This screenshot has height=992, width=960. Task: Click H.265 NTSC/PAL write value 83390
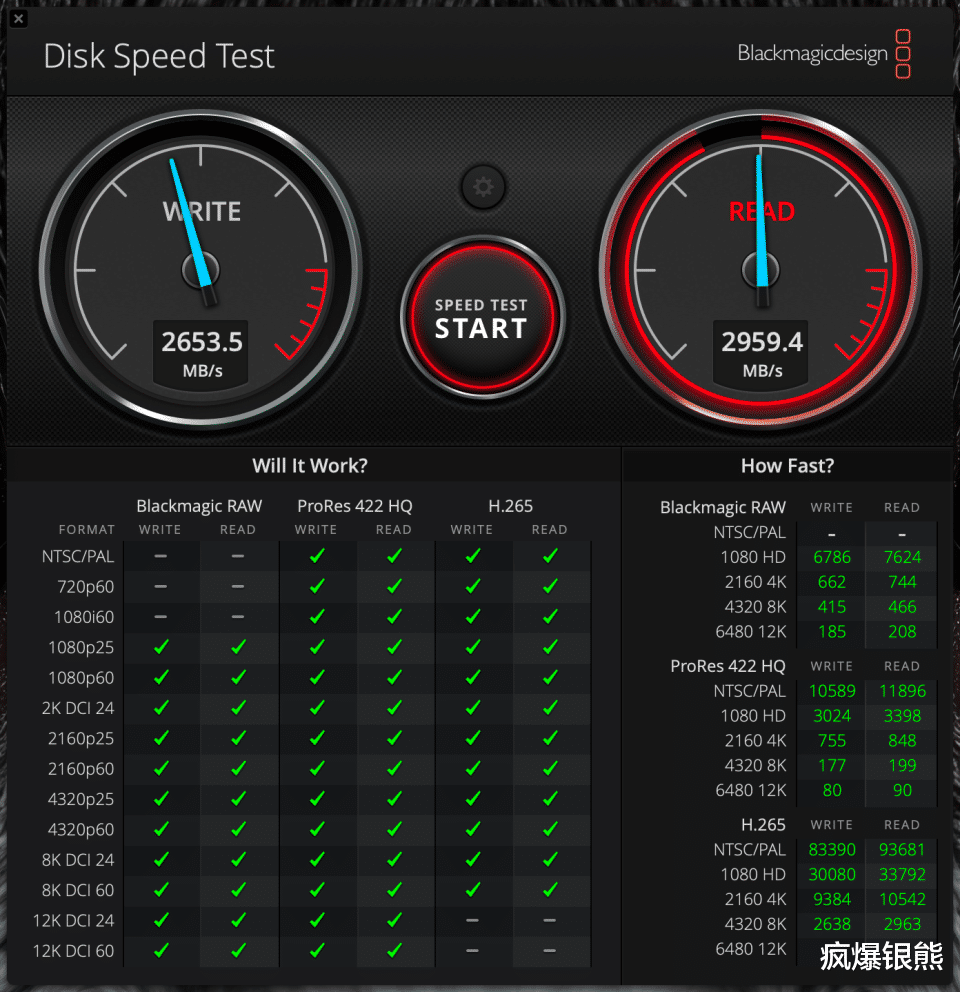832,850
